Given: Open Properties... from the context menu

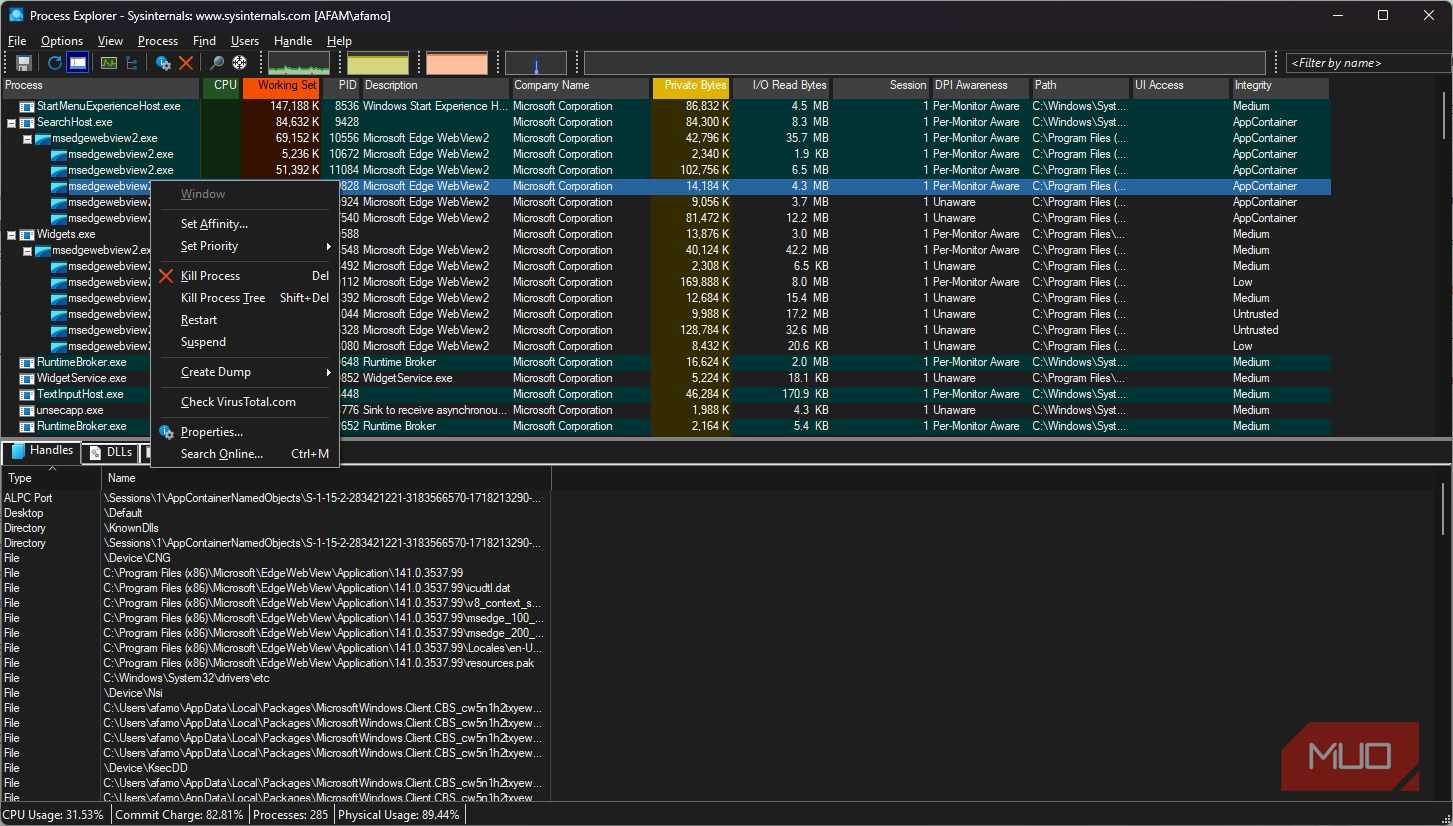Looking at the screenshot, I should [245, 432].
